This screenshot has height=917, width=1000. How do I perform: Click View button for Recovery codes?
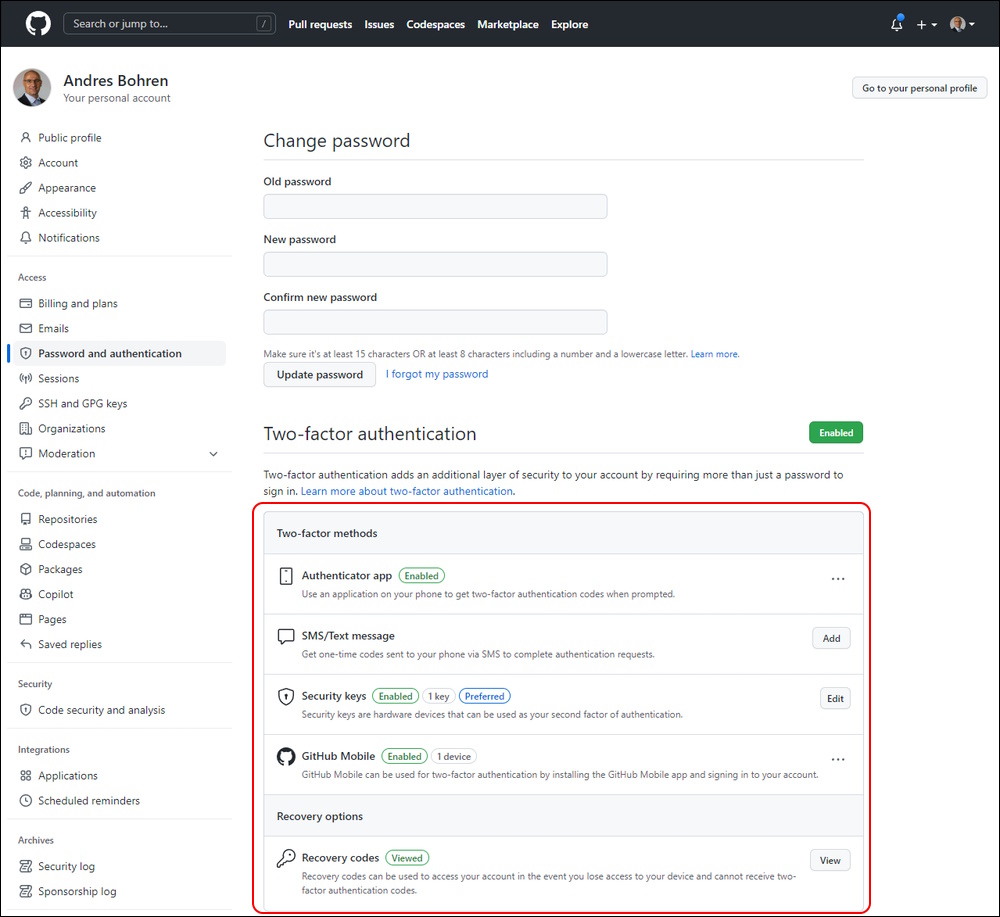click(830, 860)
